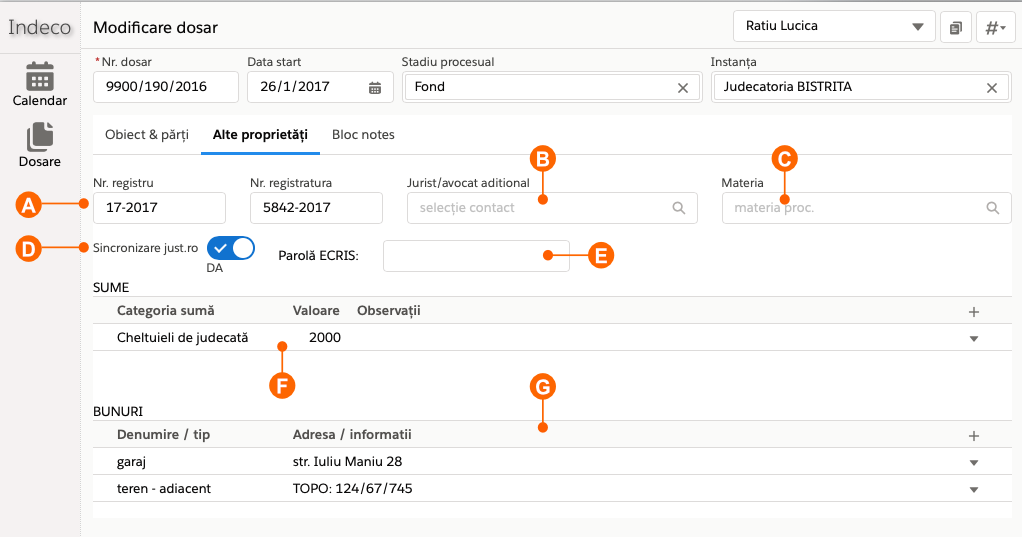Open the hash (#) dropdown menu

(x=995, y=27)
